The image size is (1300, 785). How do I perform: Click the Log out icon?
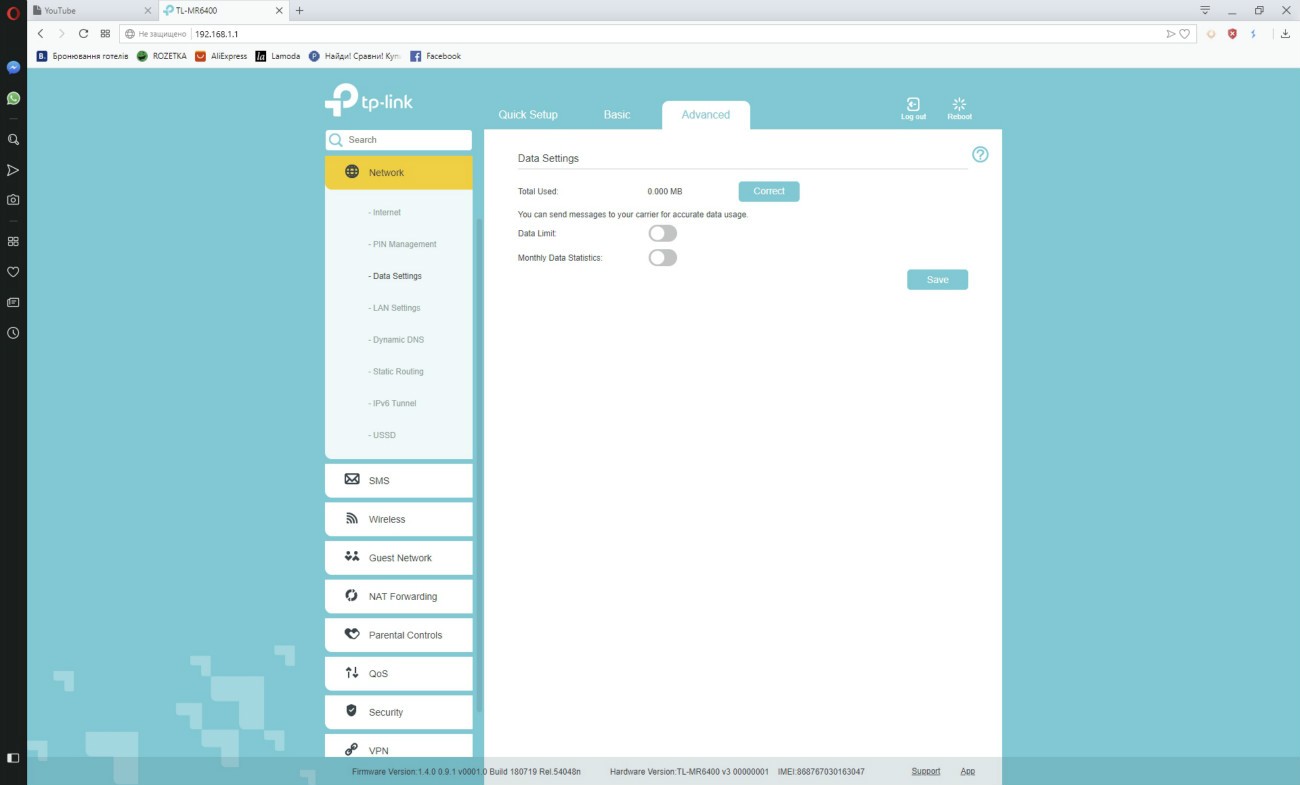point(913,105)
